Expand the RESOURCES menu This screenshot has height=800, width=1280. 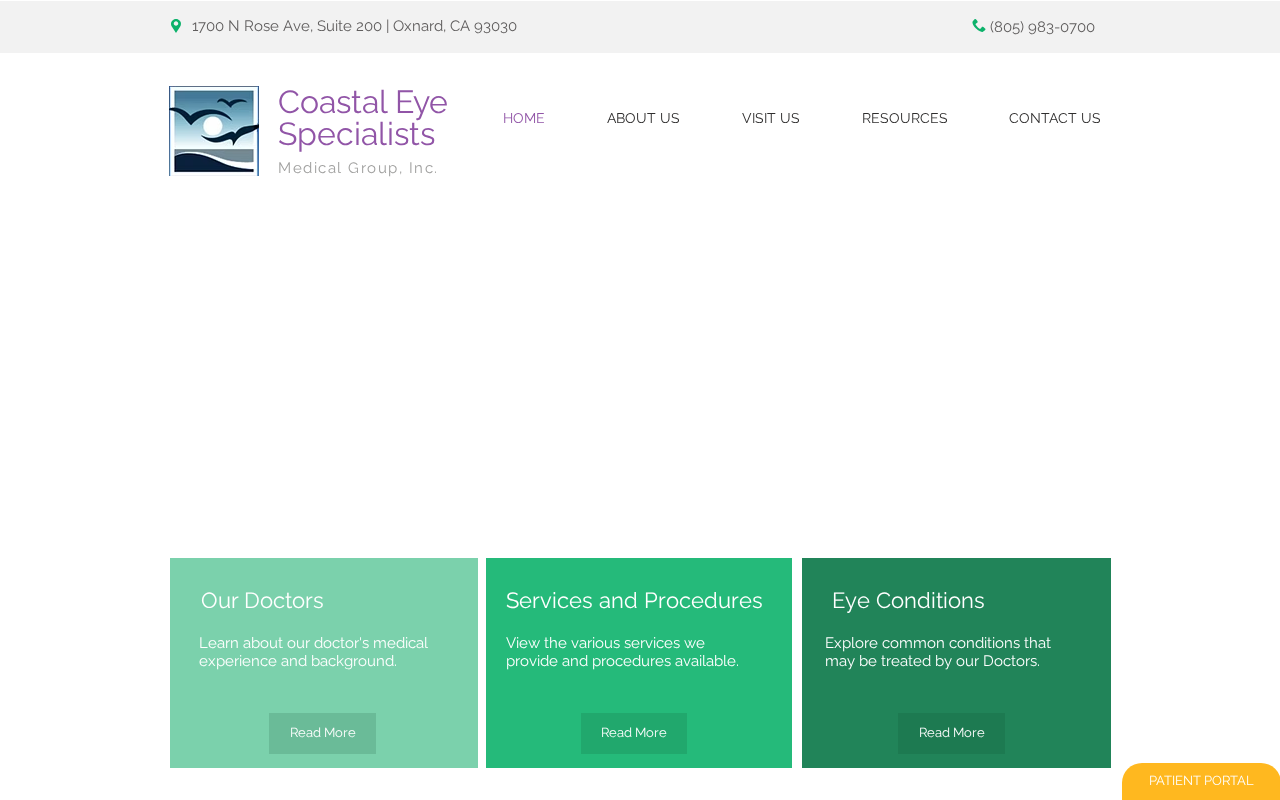(905, 118)
